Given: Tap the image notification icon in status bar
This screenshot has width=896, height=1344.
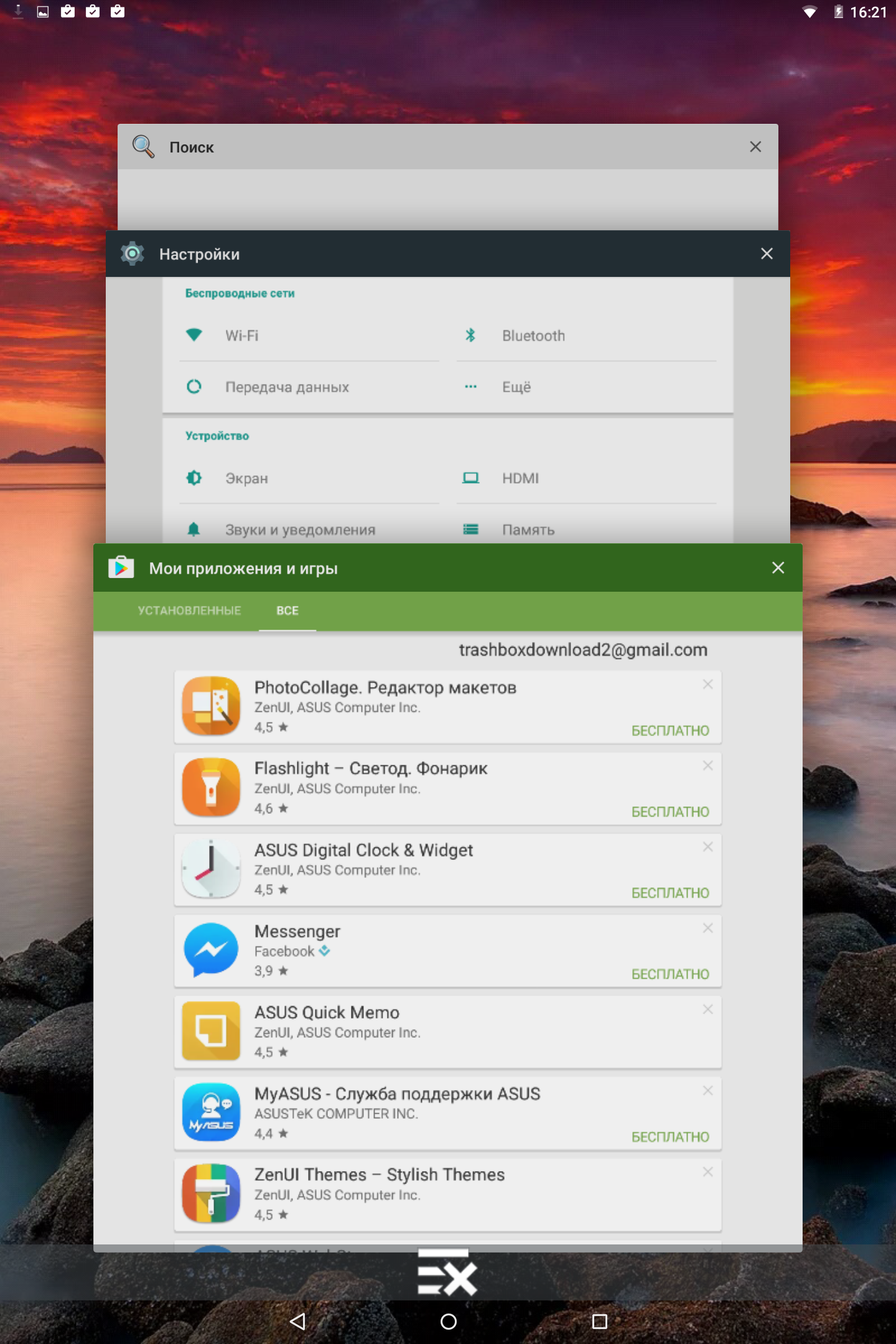Looking at the screenshot, I should (43, 11).
